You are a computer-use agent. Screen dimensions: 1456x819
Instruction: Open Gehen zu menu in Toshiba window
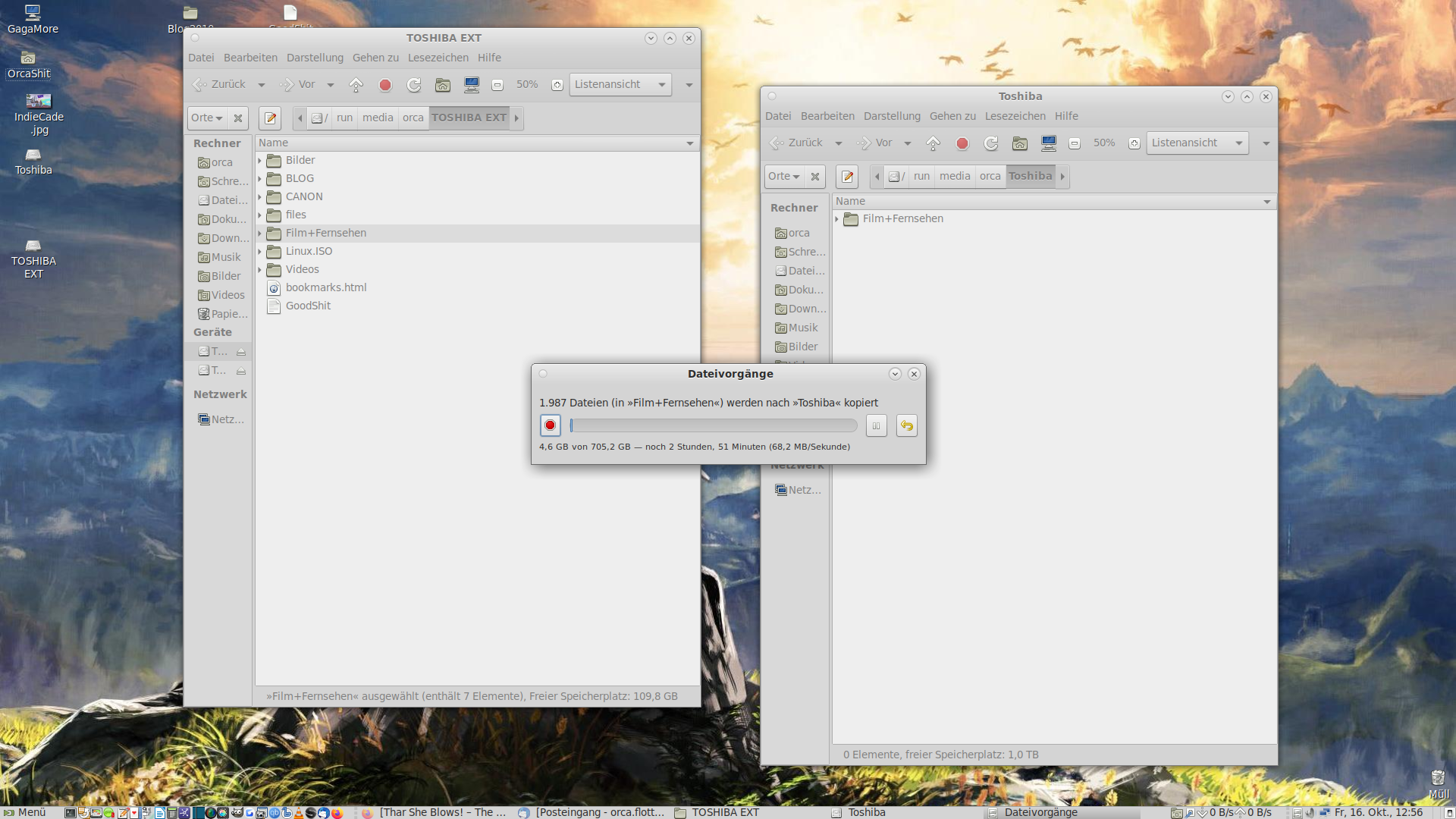[x=952, y=116]
